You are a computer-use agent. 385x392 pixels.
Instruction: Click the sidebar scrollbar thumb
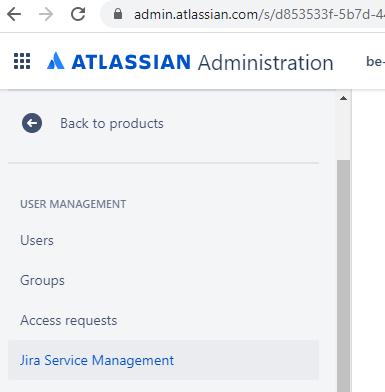[343, 276]
